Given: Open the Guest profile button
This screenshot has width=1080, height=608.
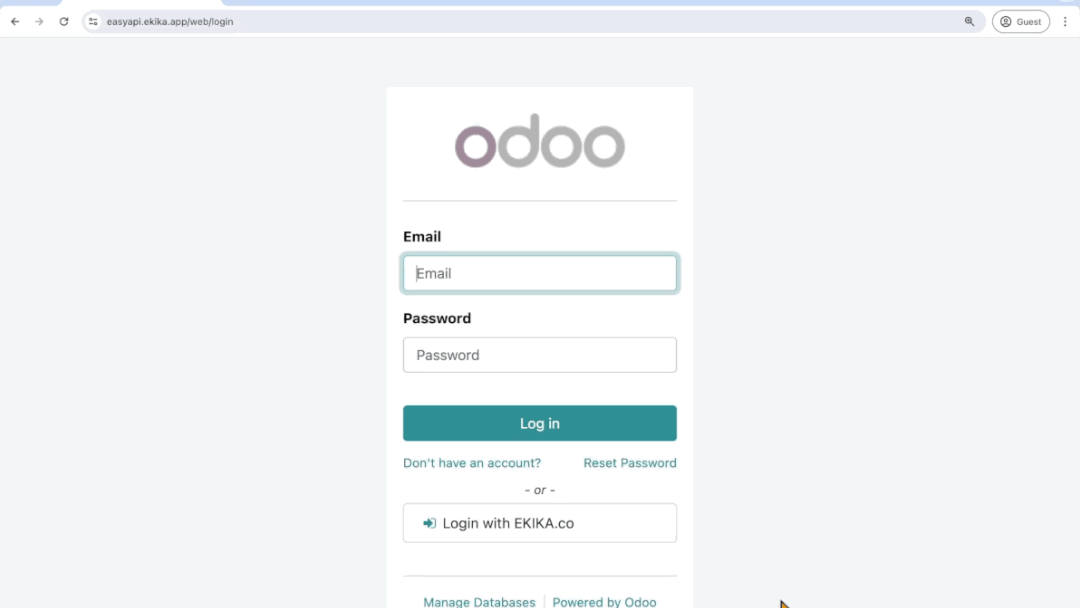Looking at the screenshot, I should pyautogui.click(x=1020, y=21).
